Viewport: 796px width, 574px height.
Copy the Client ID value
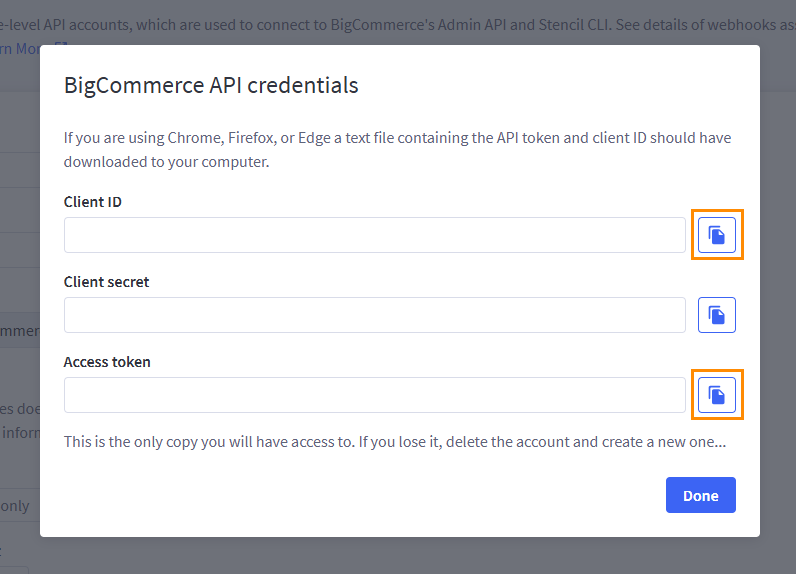[x=716, y=235]
